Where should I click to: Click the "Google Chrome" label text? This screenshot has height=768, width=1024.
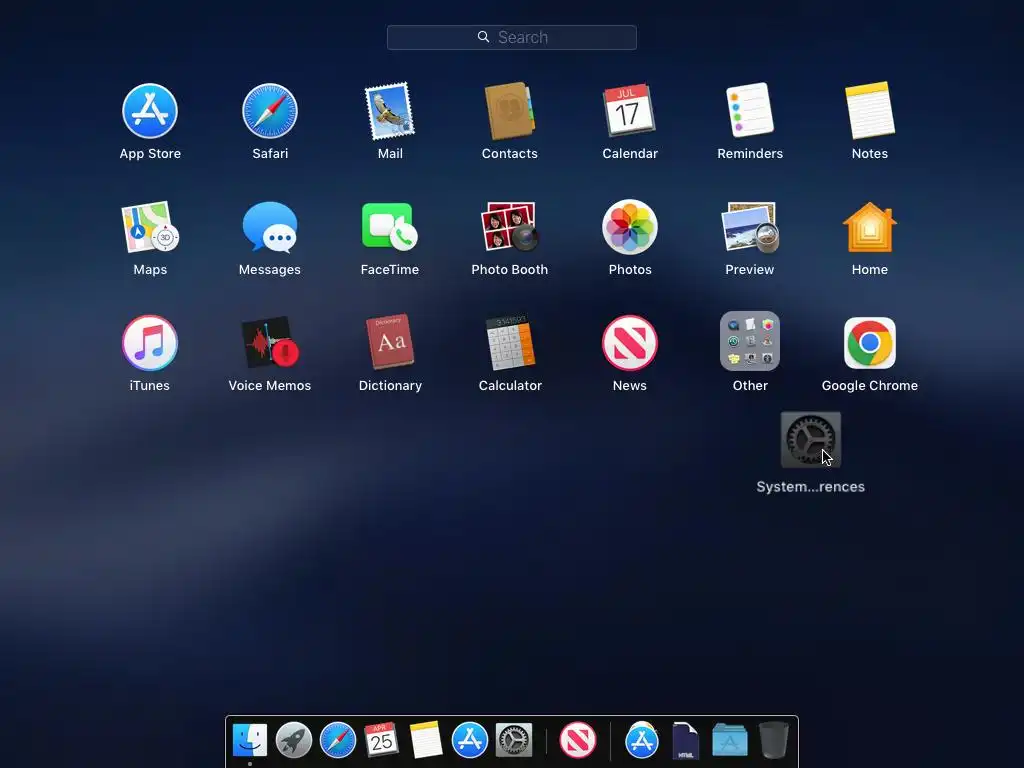pos(870,385)
